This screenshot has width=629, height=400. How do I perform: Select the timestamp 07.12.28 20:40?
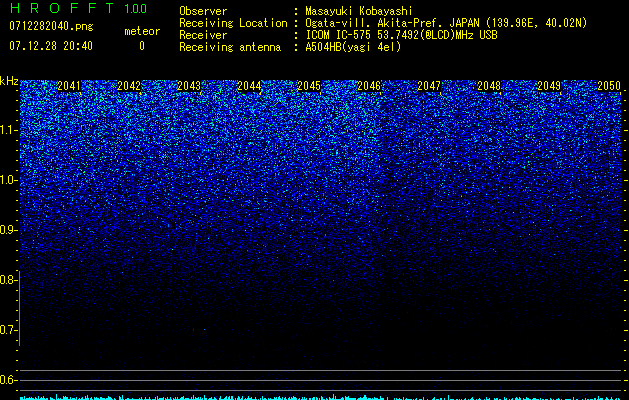point(51,46)
